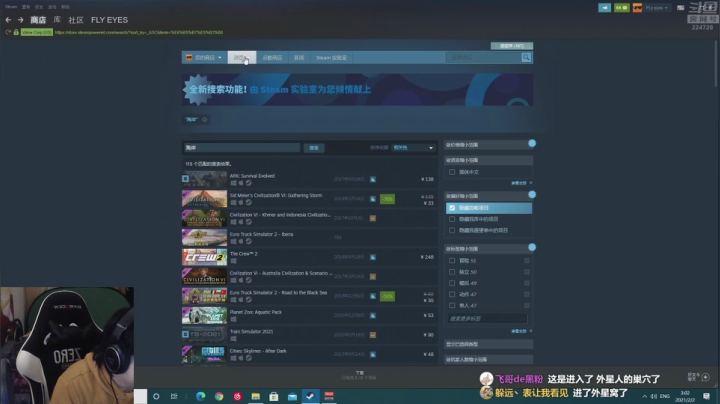
Task: Open the Train Simulator 2021 result
Action: coord(309,335)
